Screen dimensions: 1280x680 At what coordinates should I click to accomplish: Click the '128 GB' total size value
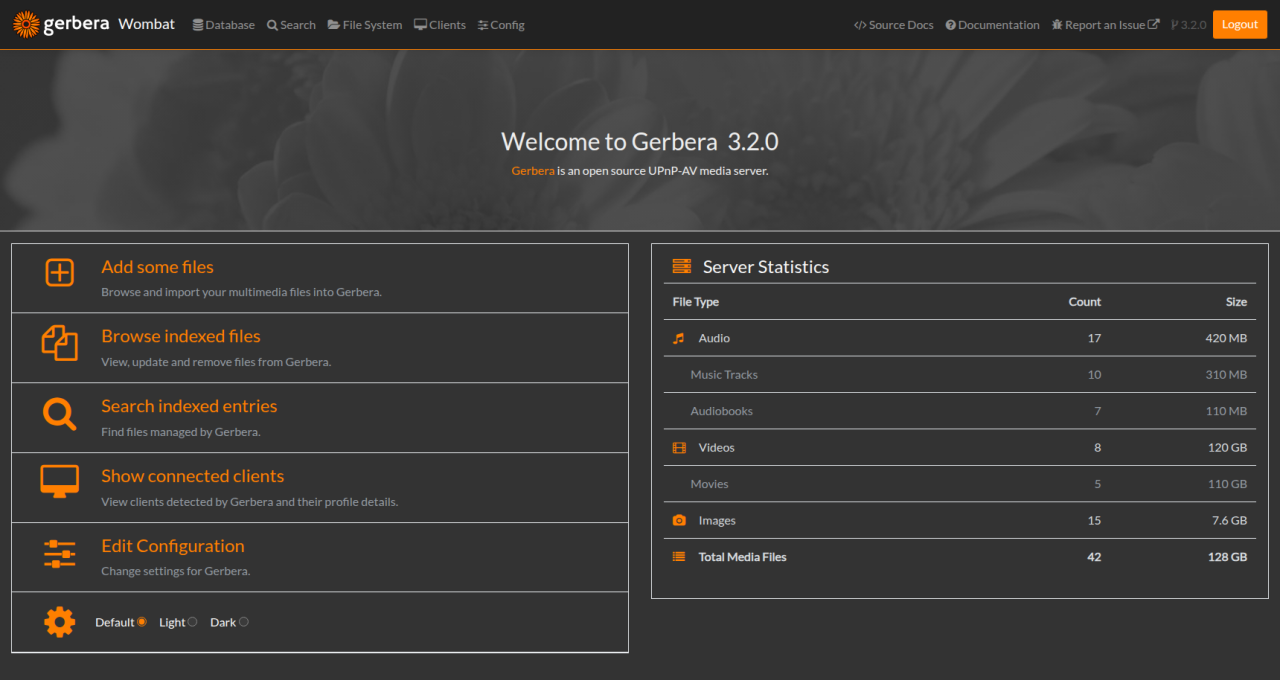click(1227, 557)
